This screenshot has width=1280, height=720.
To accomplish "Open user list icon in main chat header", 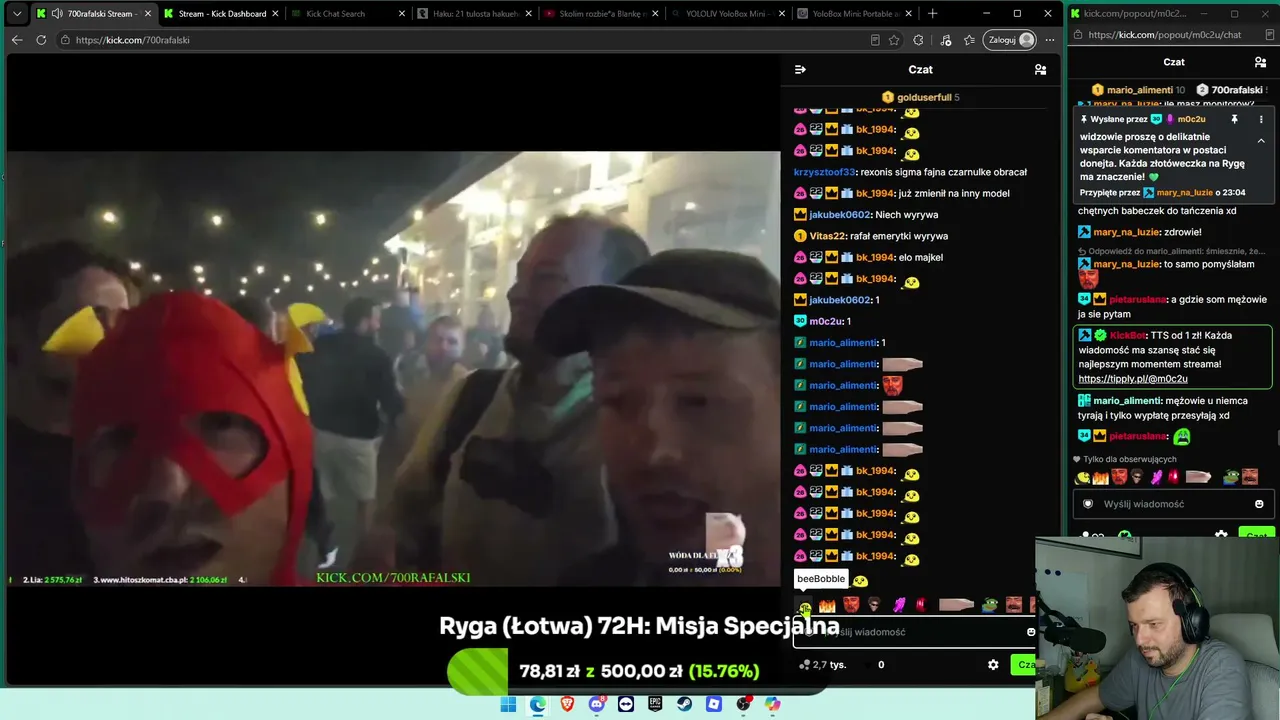I will point(1040,69).
